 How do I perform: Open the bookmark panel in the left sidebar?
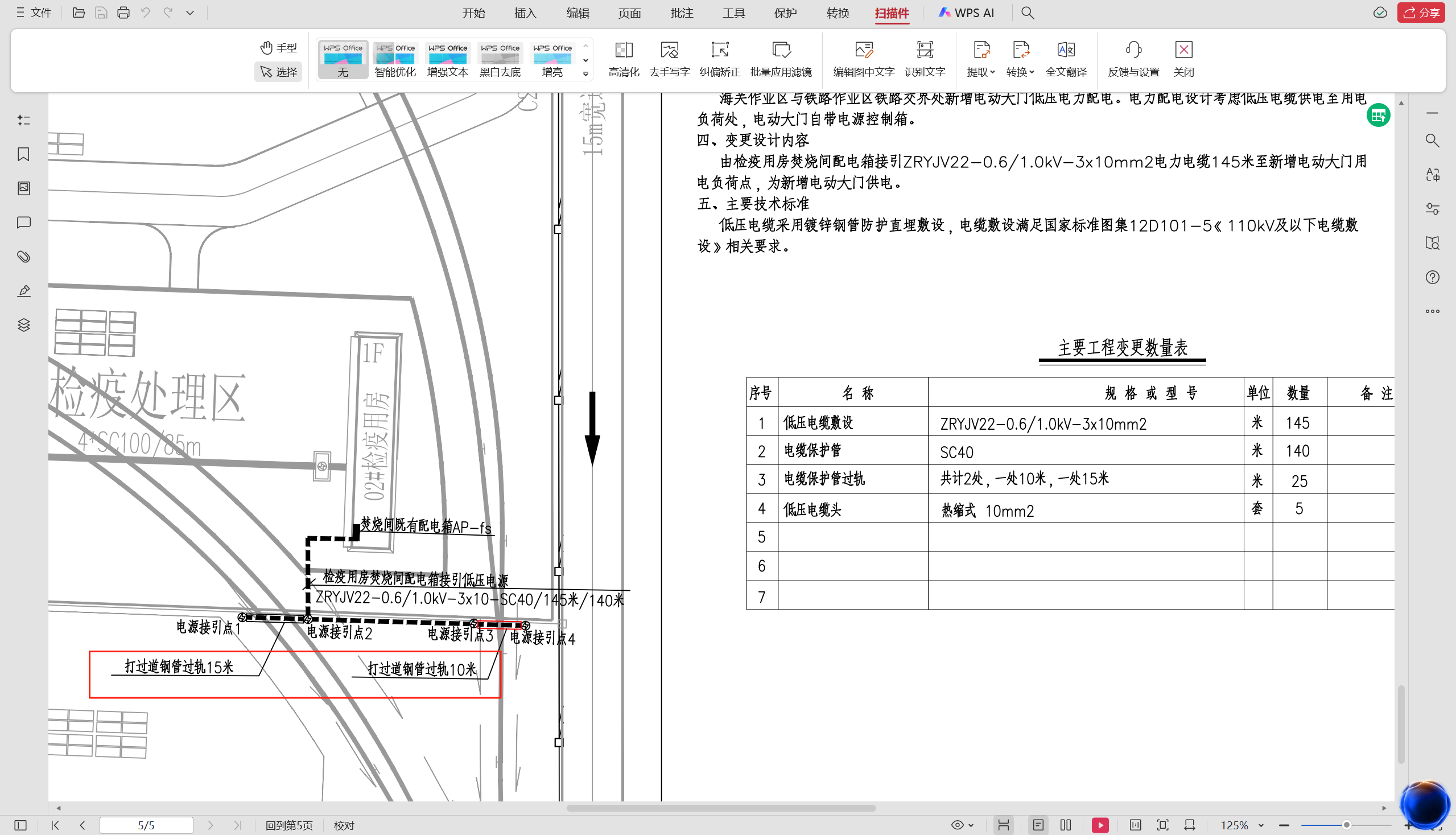coord(23,154)
